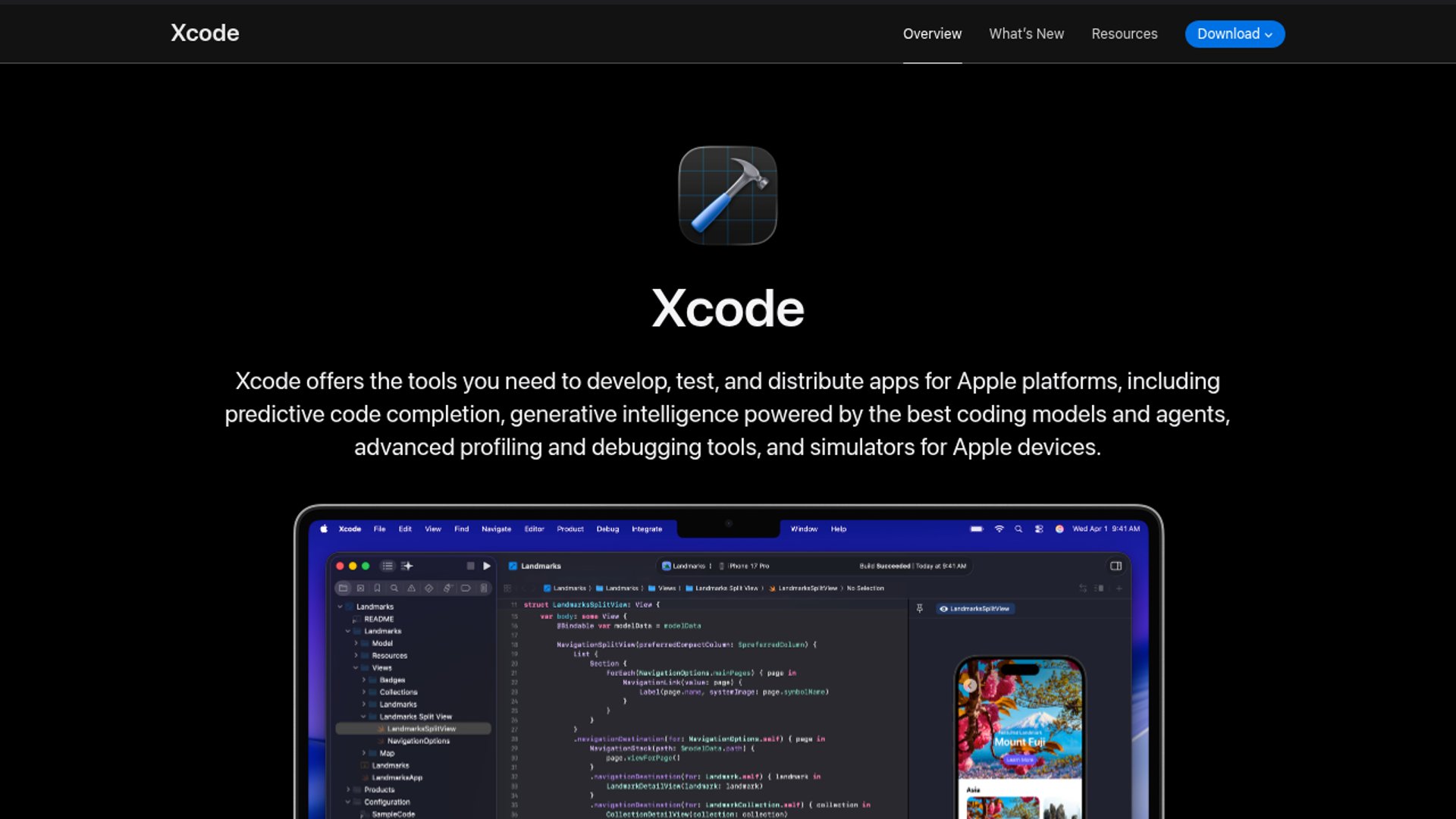Expand the Map folder
This screenshot has width=1456, height=819.
(363, 753)
